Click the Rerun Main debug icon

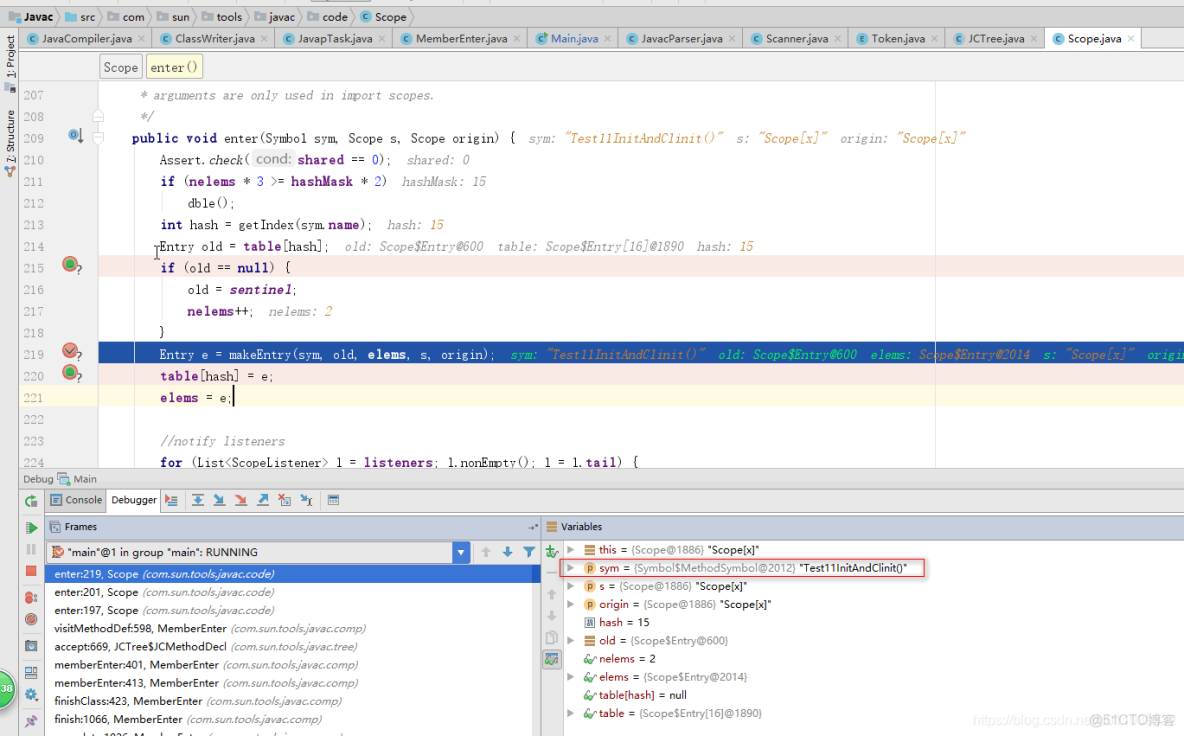31,501
